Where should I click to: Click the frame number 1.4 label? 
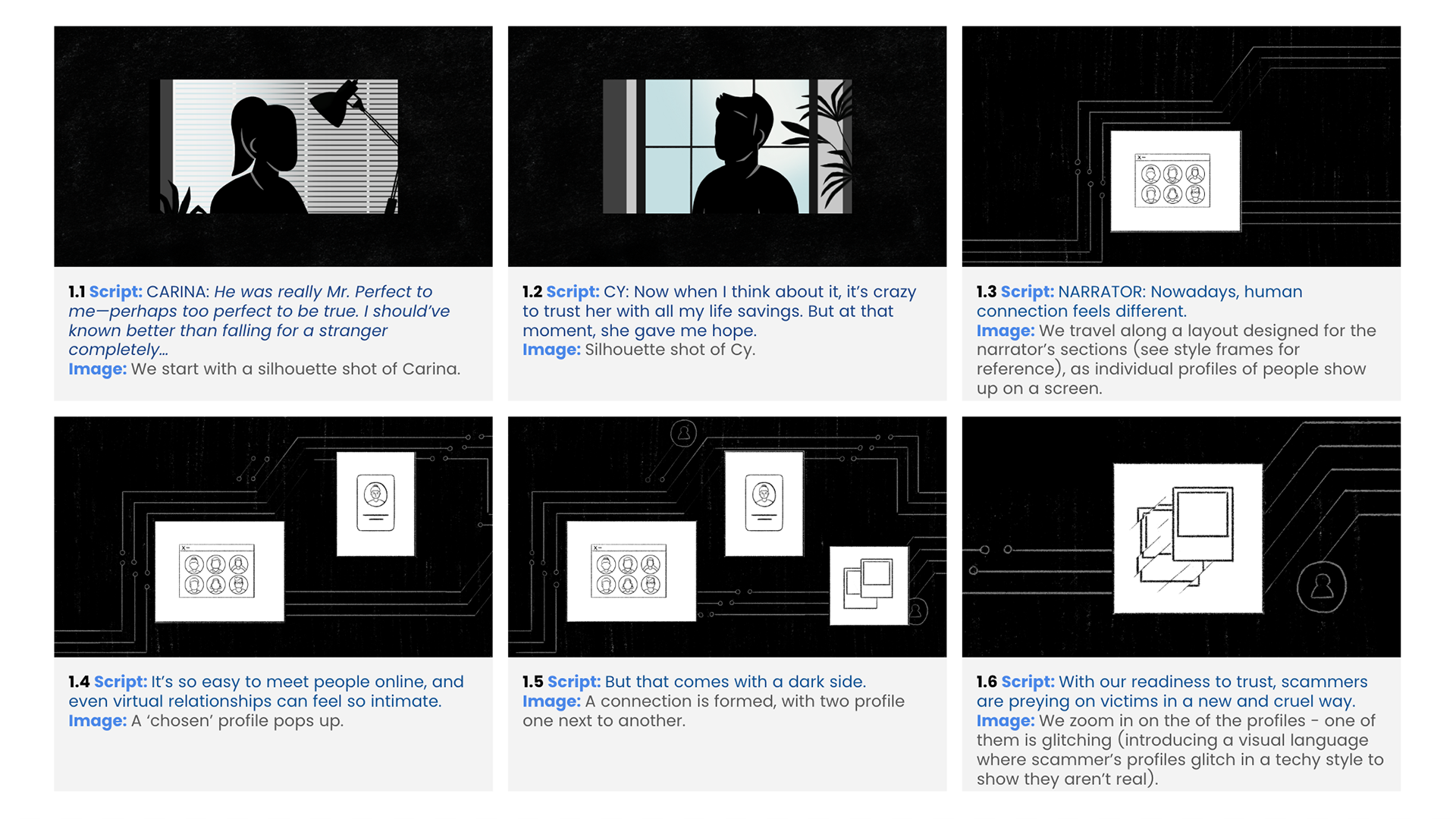(x=79, y=682)
